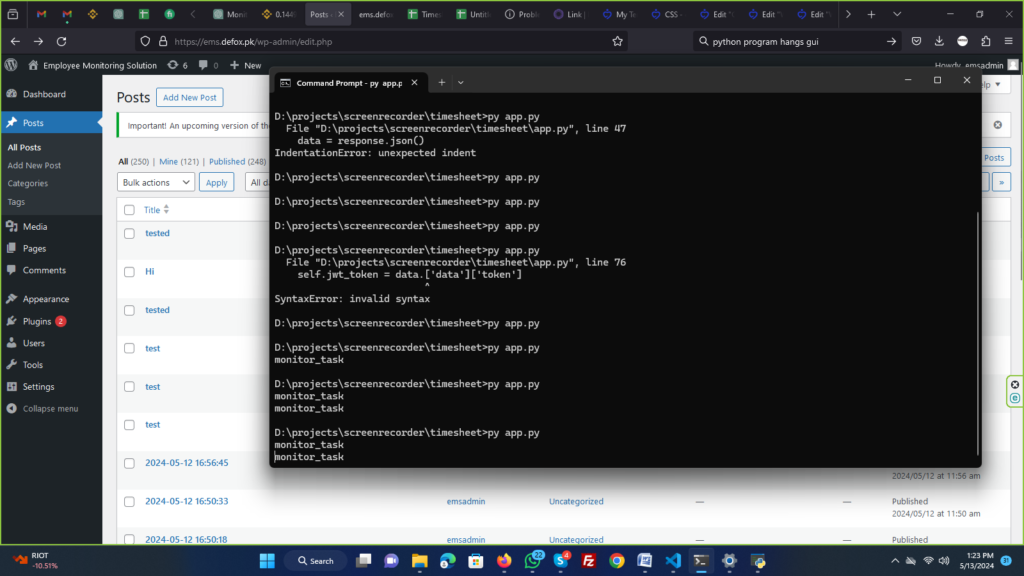The width and height of the screenshot is (1024, 576).
Task: Open WhatsApp from the taskbar
Action: (x=533, y=561)
